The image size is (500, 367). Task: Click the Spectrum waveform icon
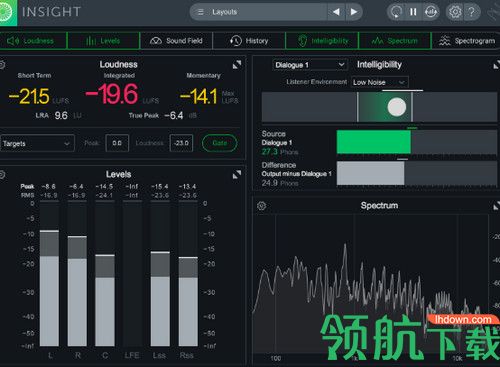[x=377, y=41]
